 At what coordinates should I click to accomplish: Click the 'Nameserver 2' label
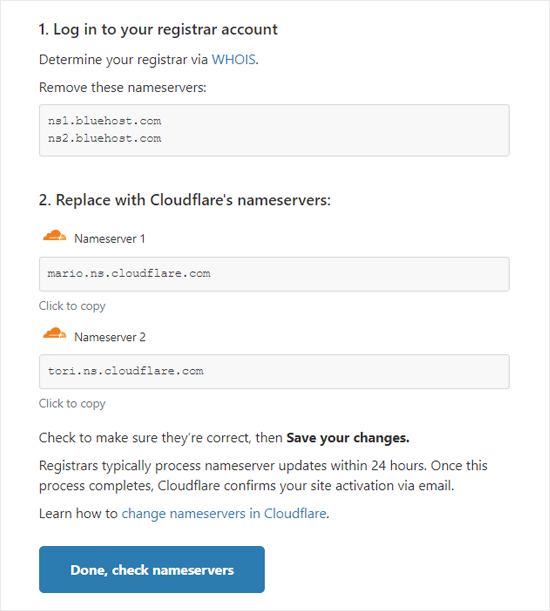pos(110,337)
